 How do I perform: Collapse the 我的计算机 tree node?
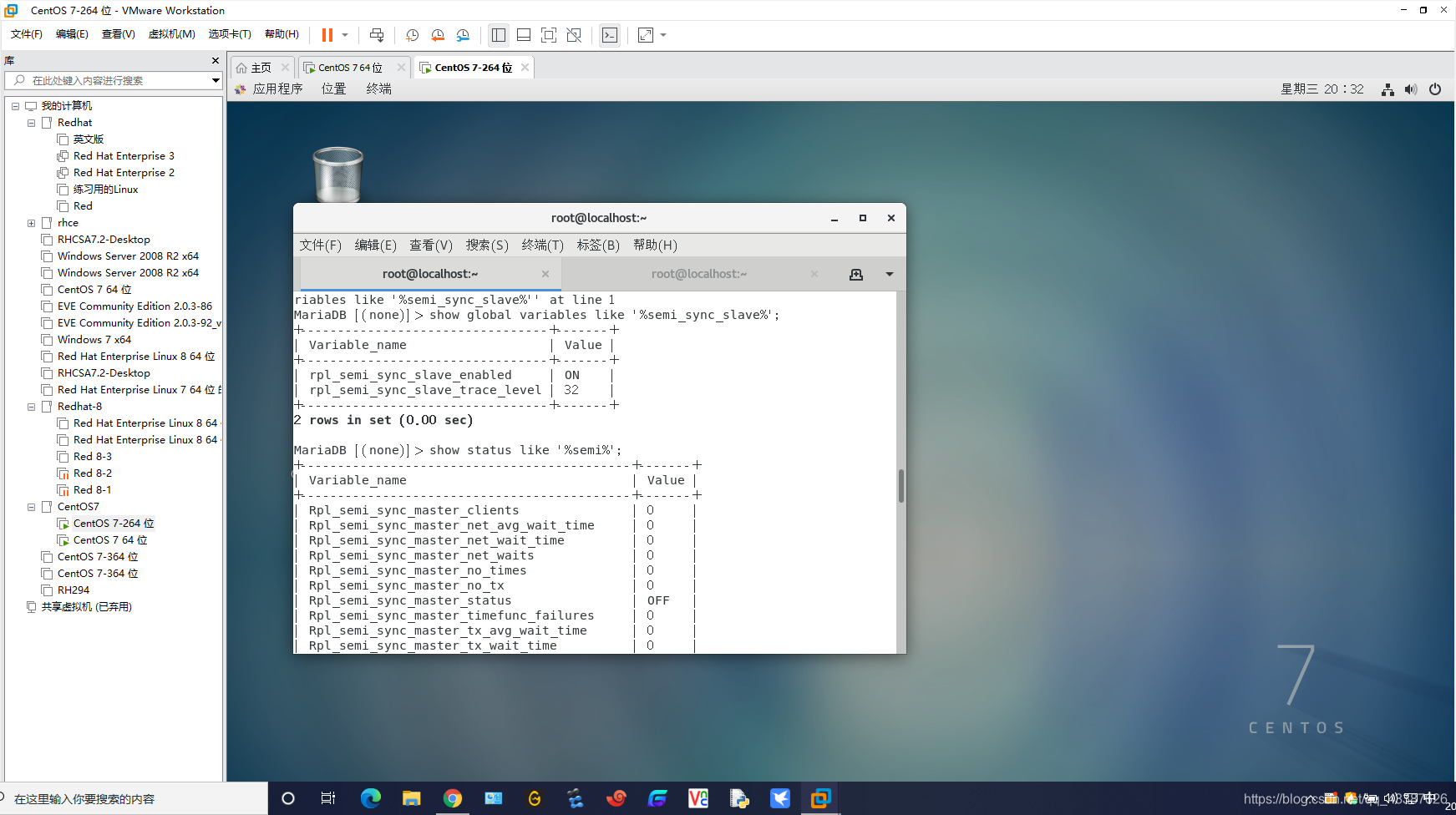tap(15, 106)
